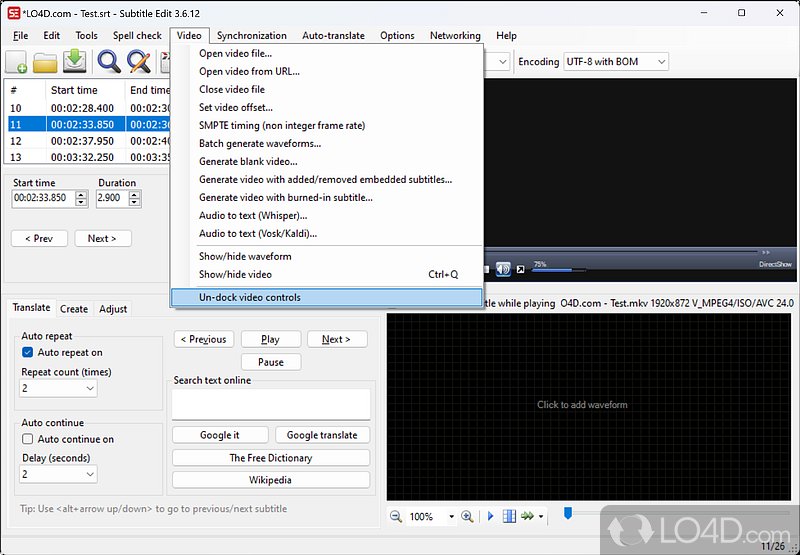Expand the Repeat count dropdown

(58, 388)
